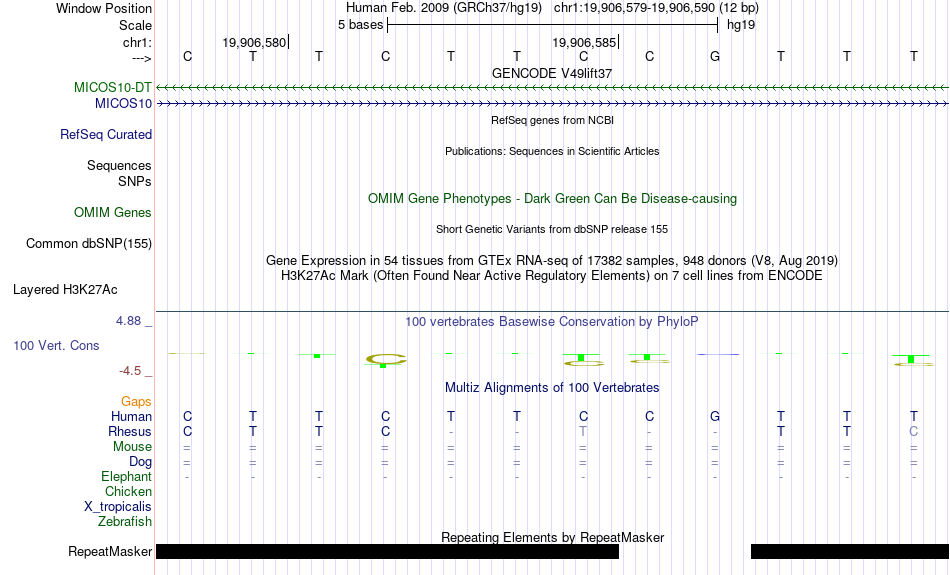Image resolution: width=950 pixels, height=575 pixels.
Task: Select the Elephant species row label
Action: point(127,477)
